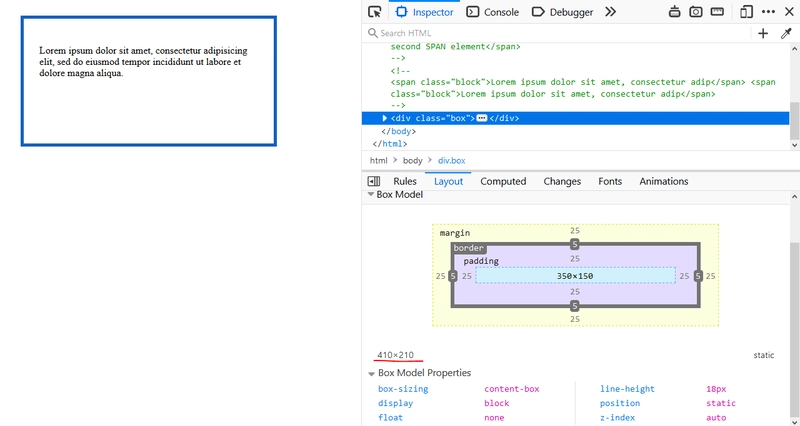800x426 pixels.
Task: Expand the collapsed ellipsis badge in div
Action: pyautogui.click(x=482, y=118)
